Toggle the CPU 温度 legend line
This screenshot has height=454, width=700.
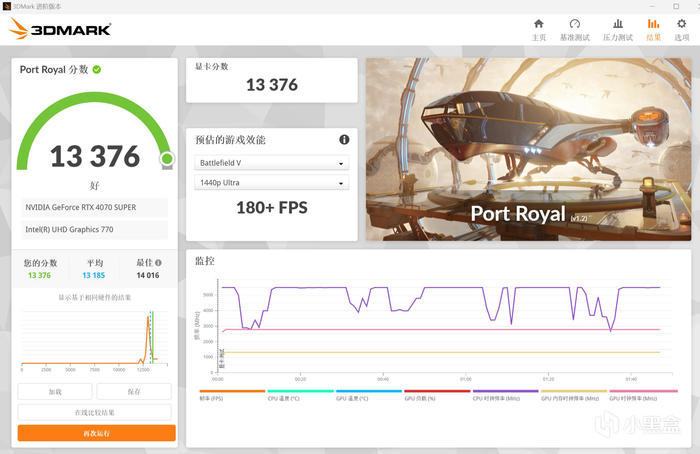(x=300, y=395)
